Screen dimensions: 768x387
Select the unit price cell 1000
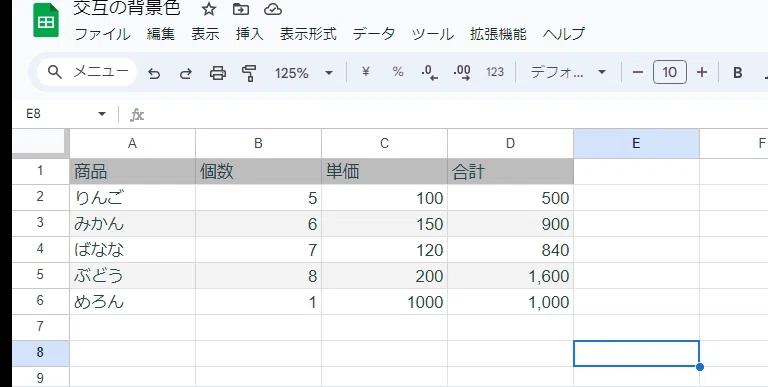(x=384, y=302)
